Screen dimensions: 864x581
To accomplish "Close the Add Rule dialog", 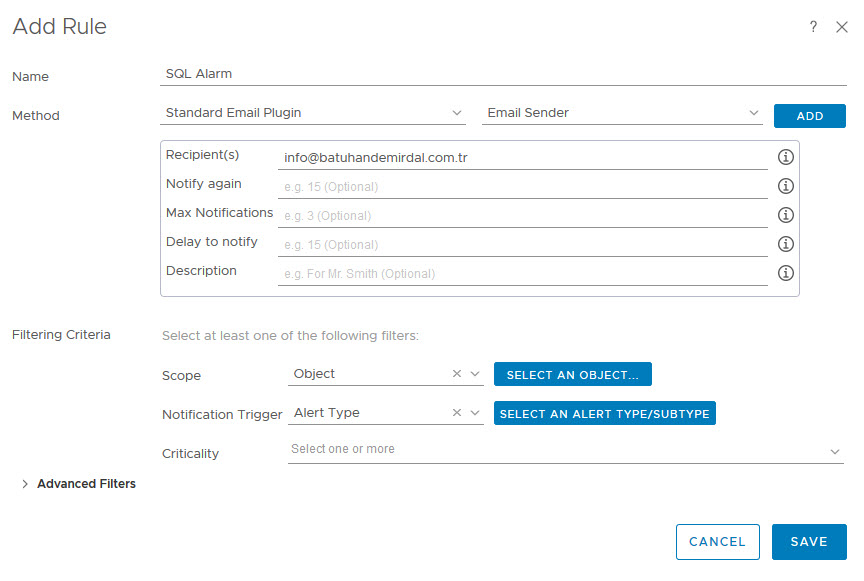I will (x=841, y=28).
